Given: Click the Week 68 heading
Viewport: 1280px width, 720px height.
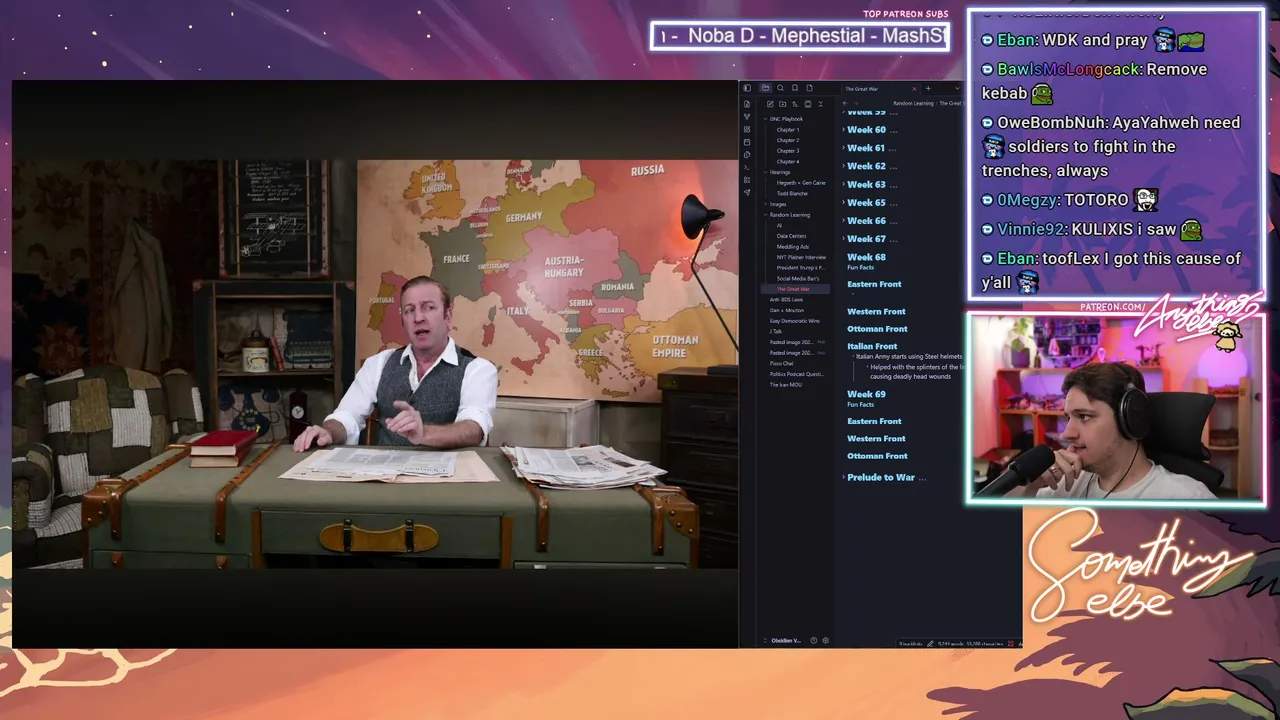Looking at the screenshot, I should tap(866, 257).
